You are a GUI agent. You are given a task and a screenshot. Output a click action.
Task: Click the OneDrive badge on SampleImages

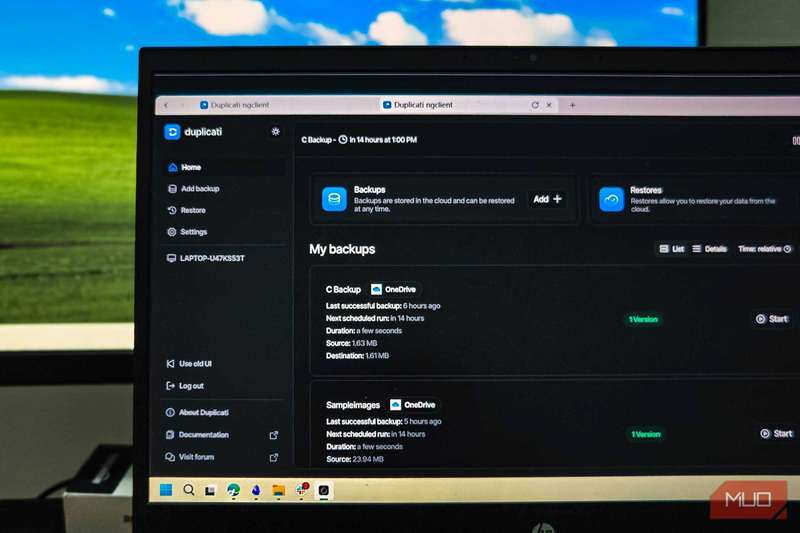[413, 405]
